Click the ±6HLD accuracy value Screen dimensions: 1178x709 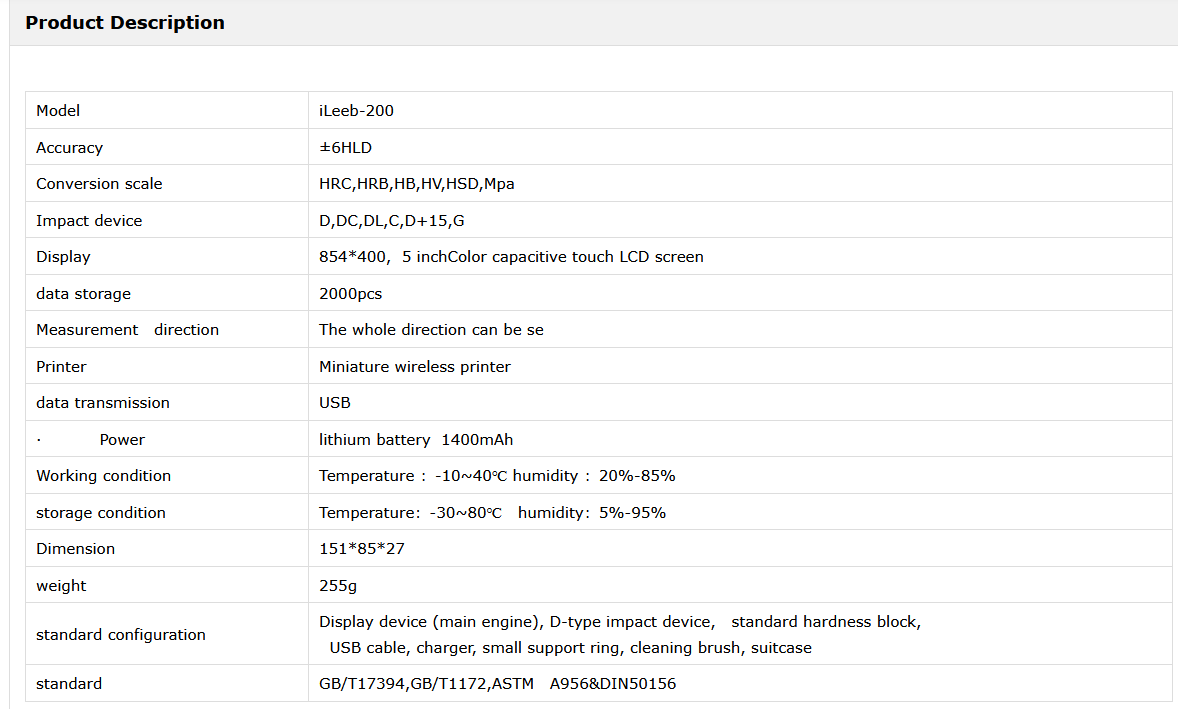(x=345, y=148)
